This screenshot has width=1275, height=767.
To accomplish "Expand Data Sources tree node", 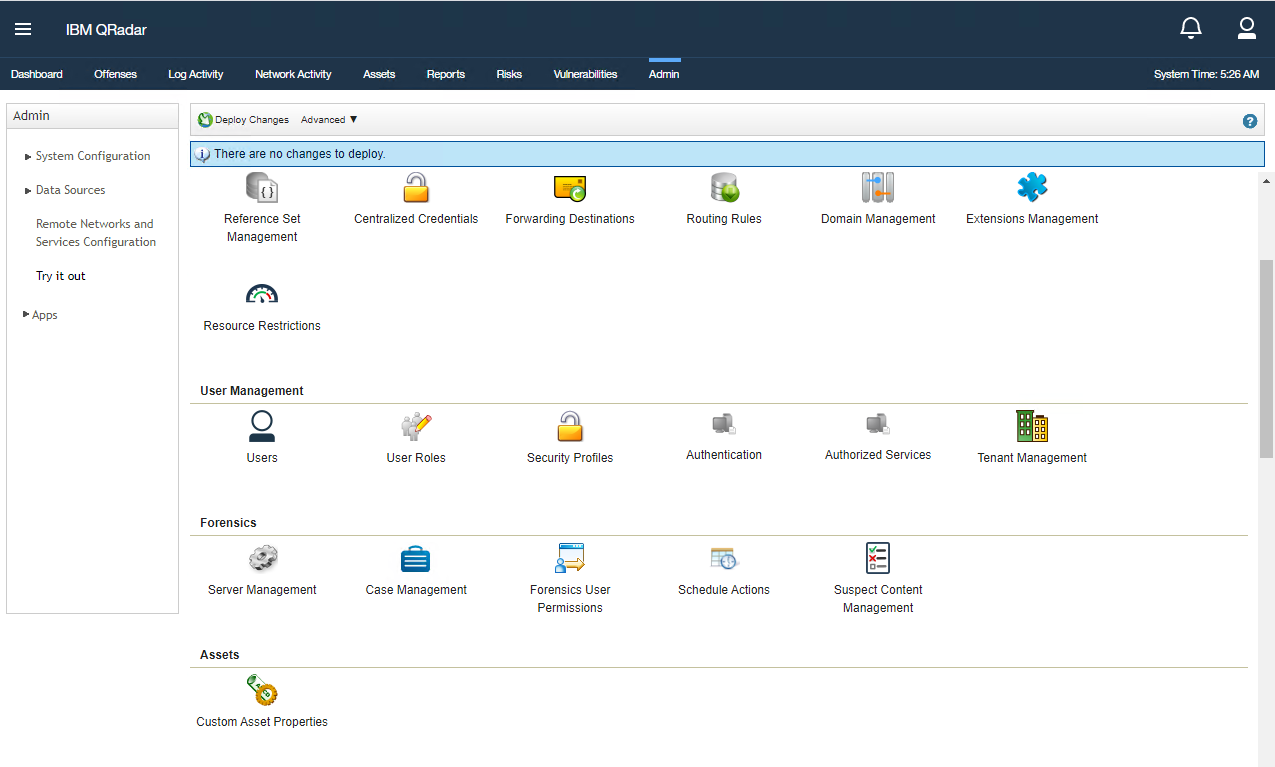I will [28, 191].
